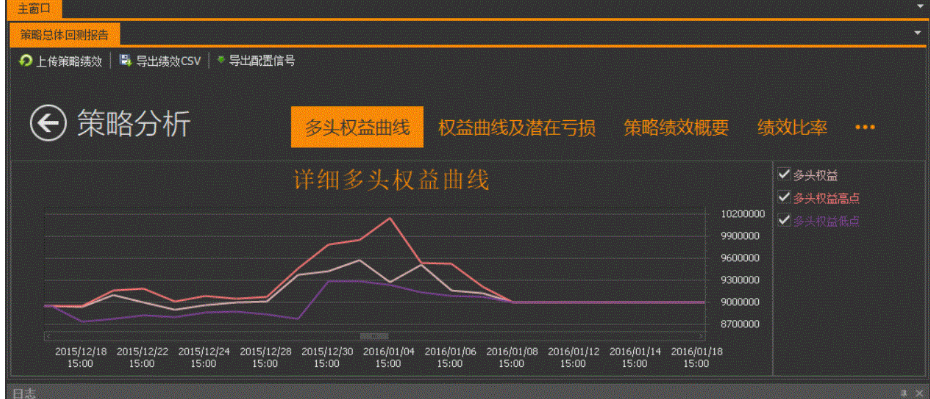Select the 多头权益曲线 tab
Image resolution: width=930 pixels, height=399 pixels.
pyautogui.click(x=357, y=127)
